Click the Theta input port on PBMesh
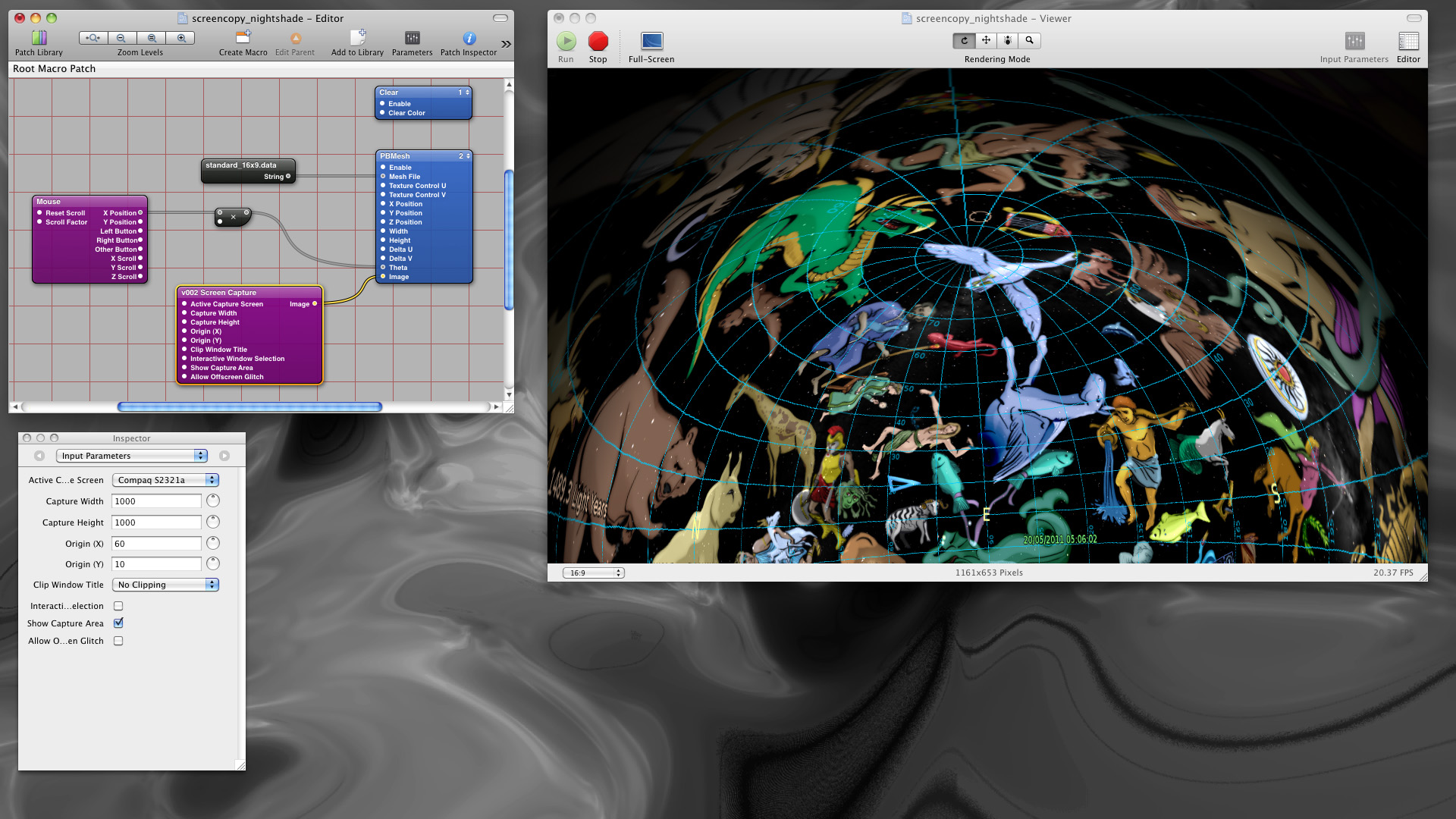1456x819 pixels. pyautogui.click(x=383, y=268)
